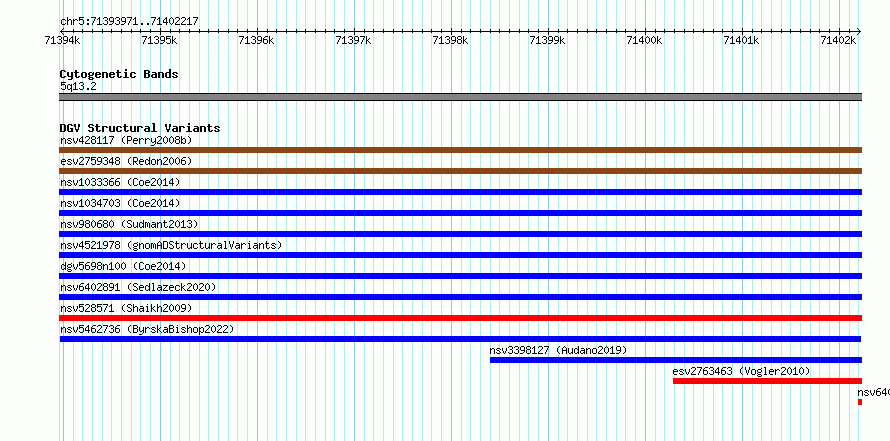Click the 71397k ruler label
The height and width of the screenshot is (441, 890).
point(353,40)
